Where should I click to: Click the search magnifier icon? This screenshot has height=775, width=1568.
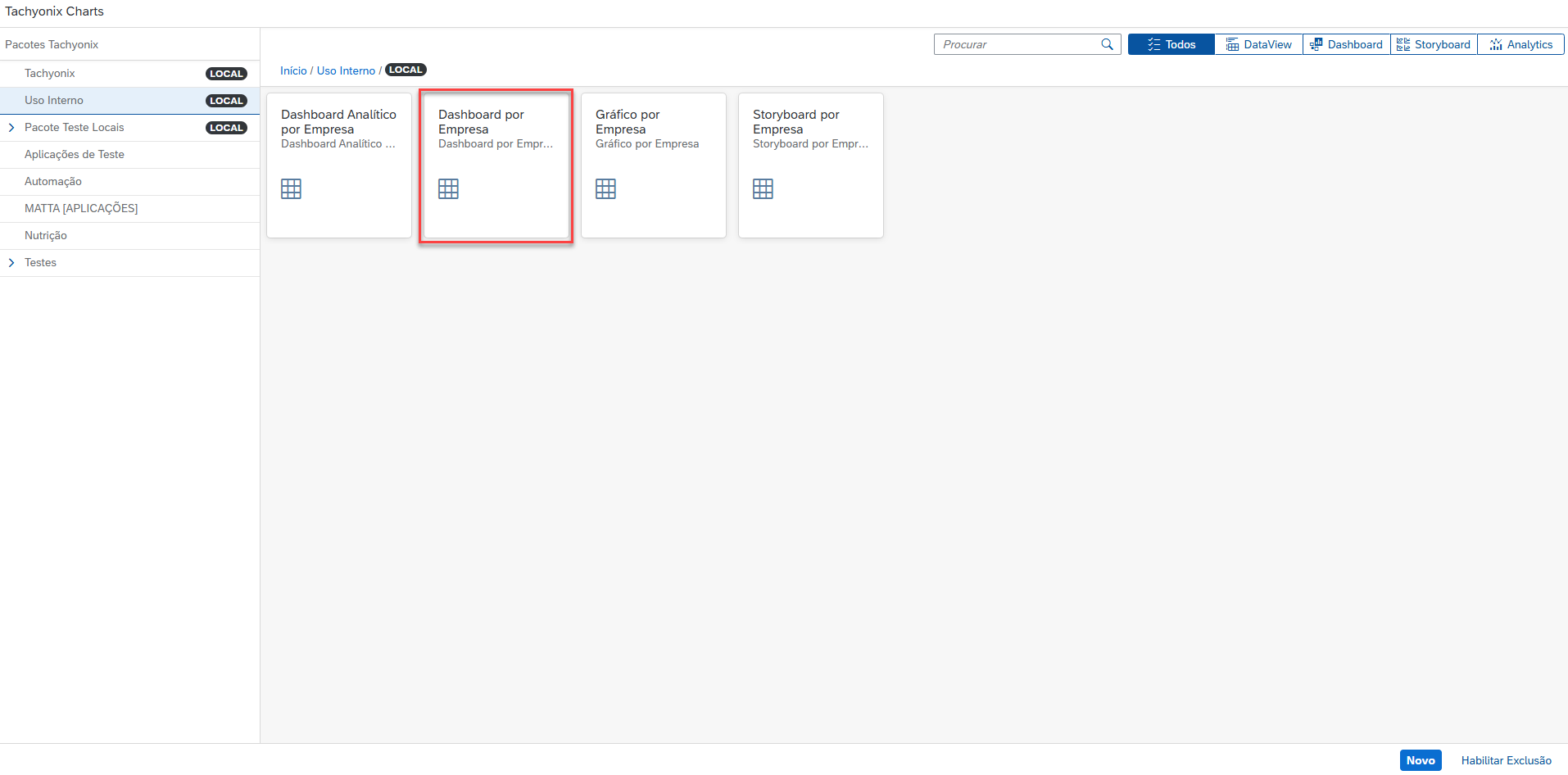click(x=1107, y=44)
